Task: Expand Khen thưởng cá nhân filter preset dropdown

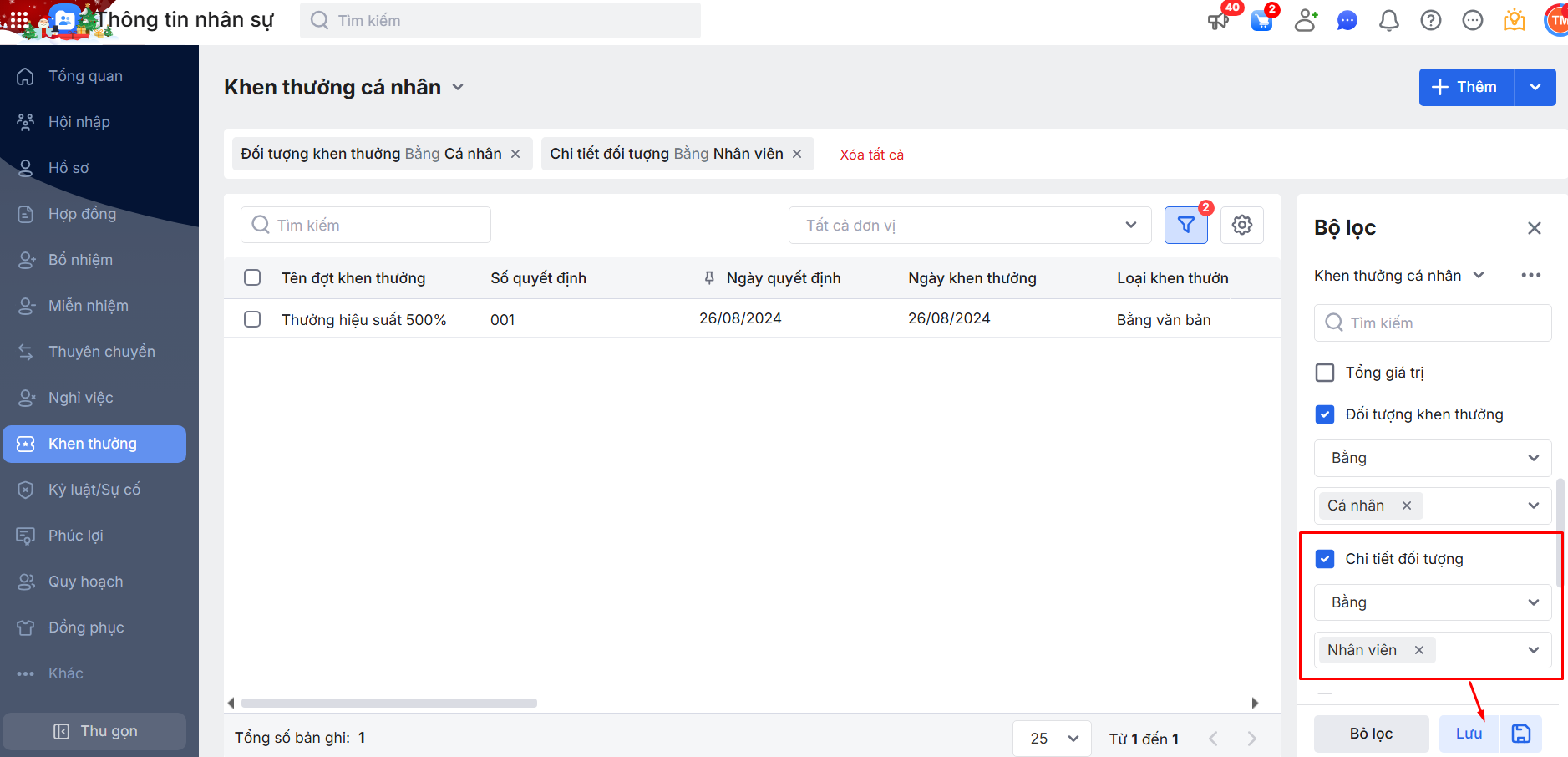Action: 1479,275
